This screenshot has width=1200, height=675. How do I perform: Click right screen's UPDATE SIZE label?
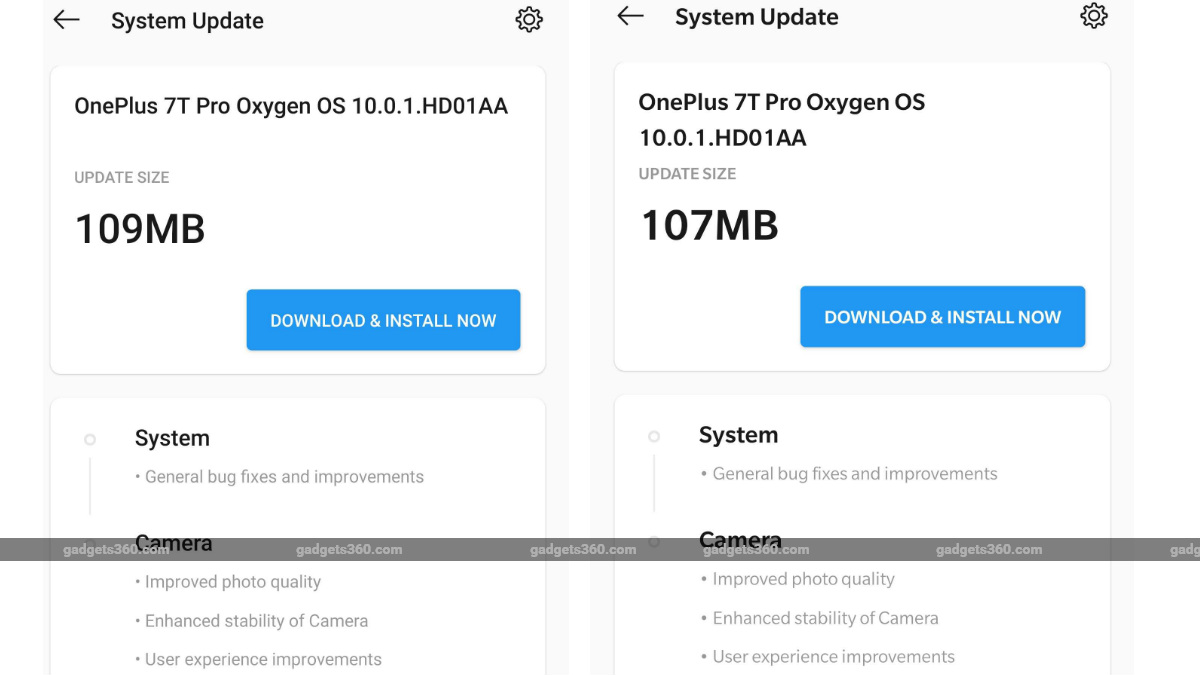pyautogui.click(x=687, y=174)
